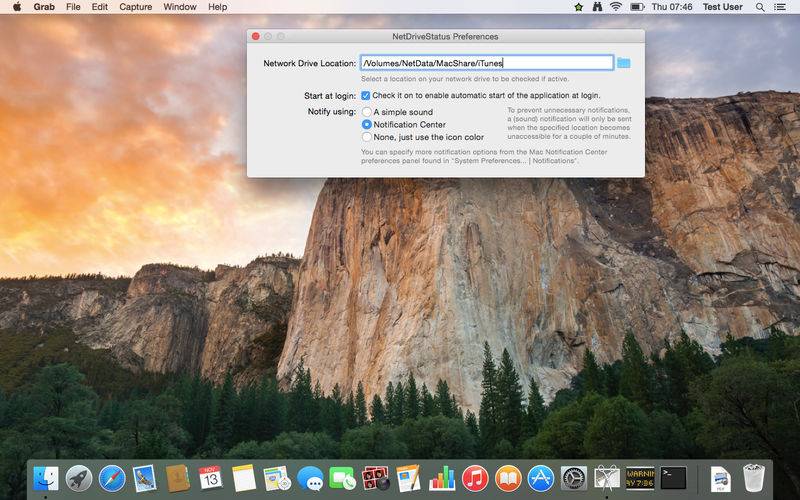
Task: Choose 'None, just use the icon color'
Action: pyautogui.click(x=367, y=137)
